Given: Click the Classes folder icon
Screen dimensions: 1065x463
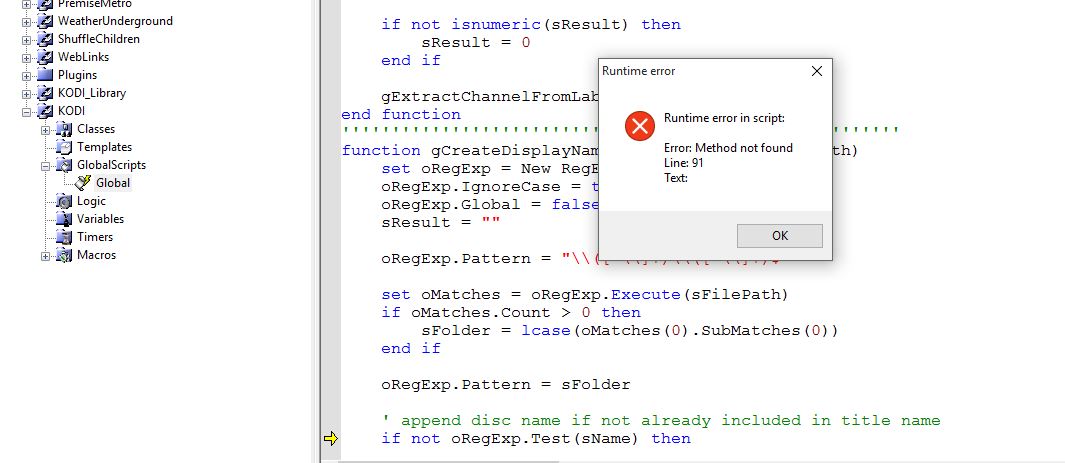Looking at the screenshot, I should 64,129.
